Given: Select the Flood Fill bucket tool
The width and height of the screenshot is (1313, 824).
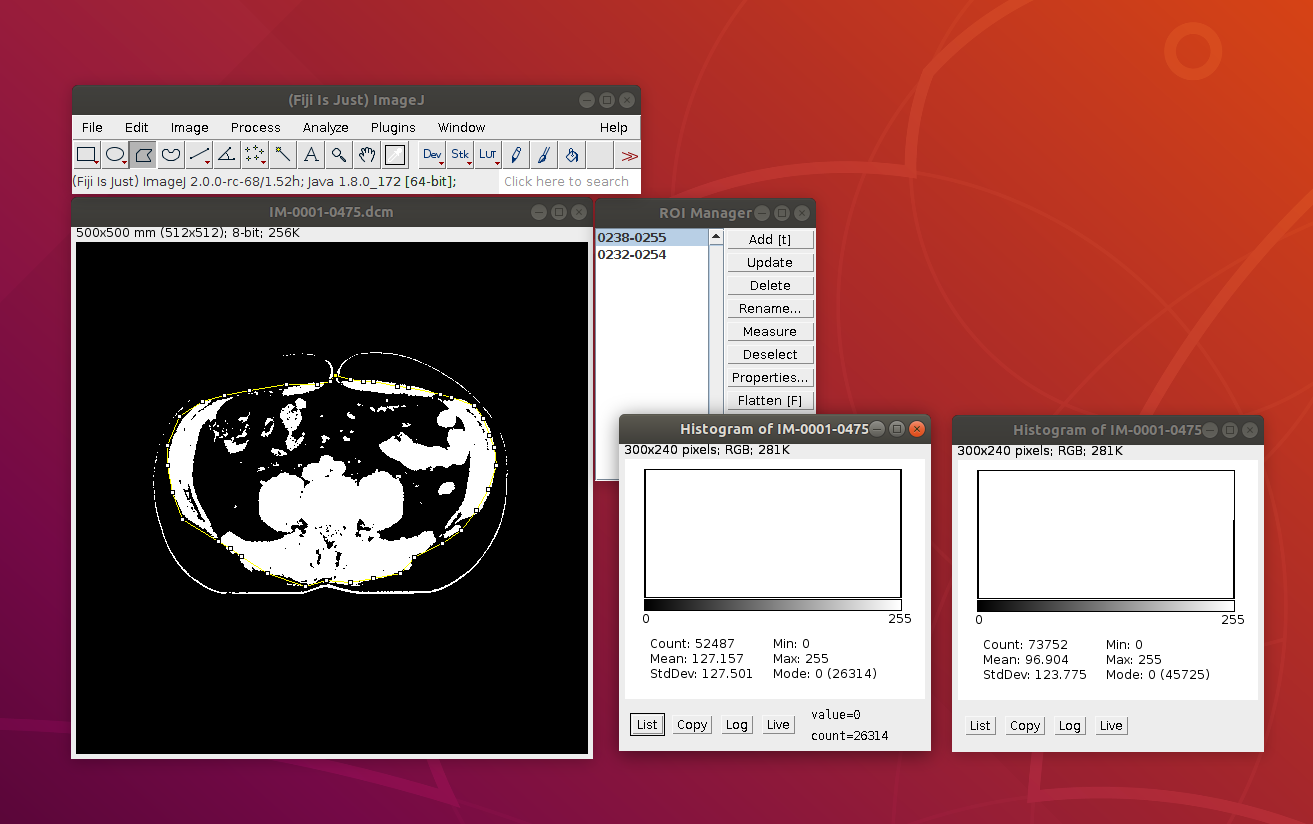Looking at the screenshot, I should tap(571, 155).
